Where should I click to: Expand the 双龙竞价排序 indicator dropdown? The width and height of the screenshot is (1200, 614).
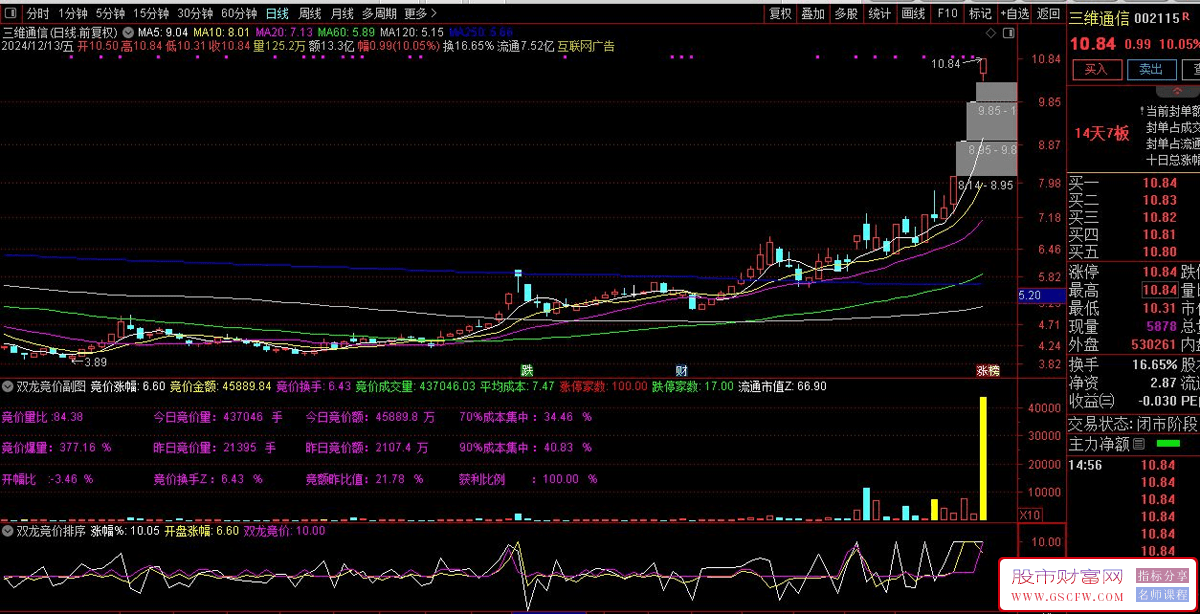10,531
